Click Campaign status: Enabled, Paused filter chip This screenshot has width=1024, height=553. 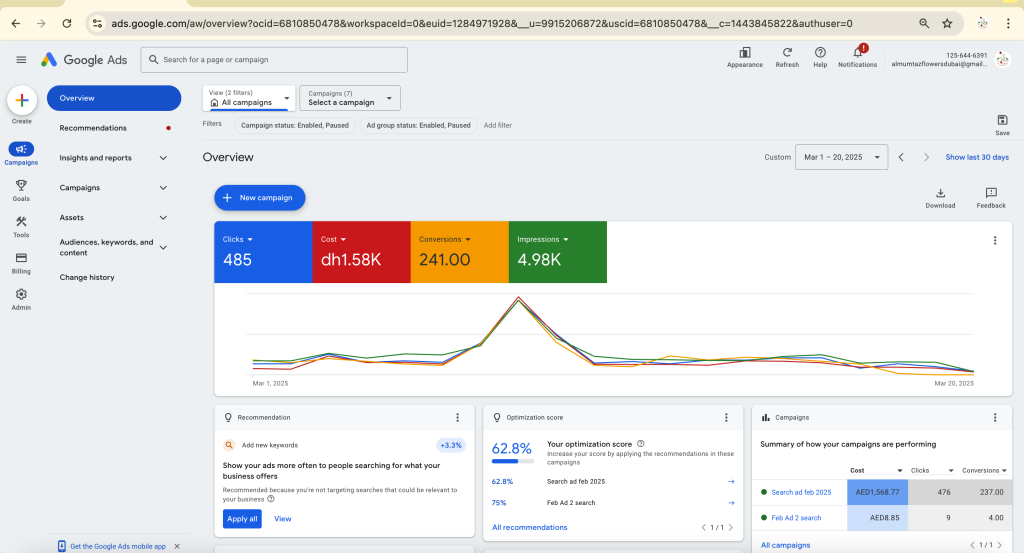295,125
